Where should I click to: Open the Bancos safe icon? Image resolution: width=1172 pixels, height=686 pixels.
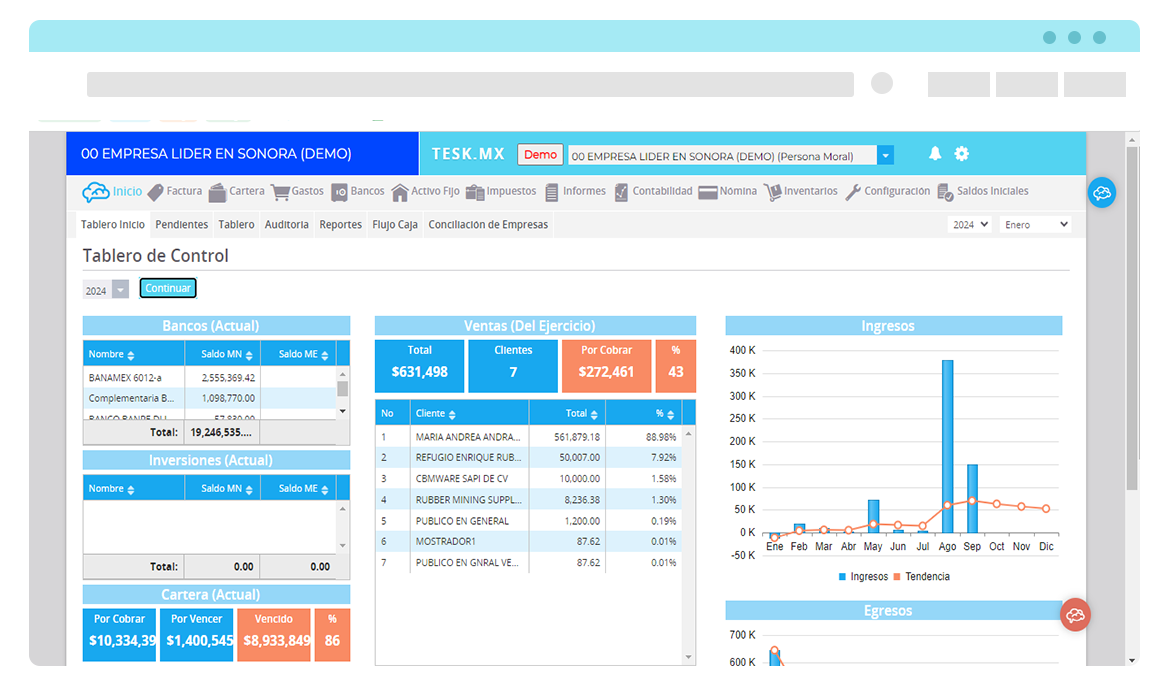point(339,193)
